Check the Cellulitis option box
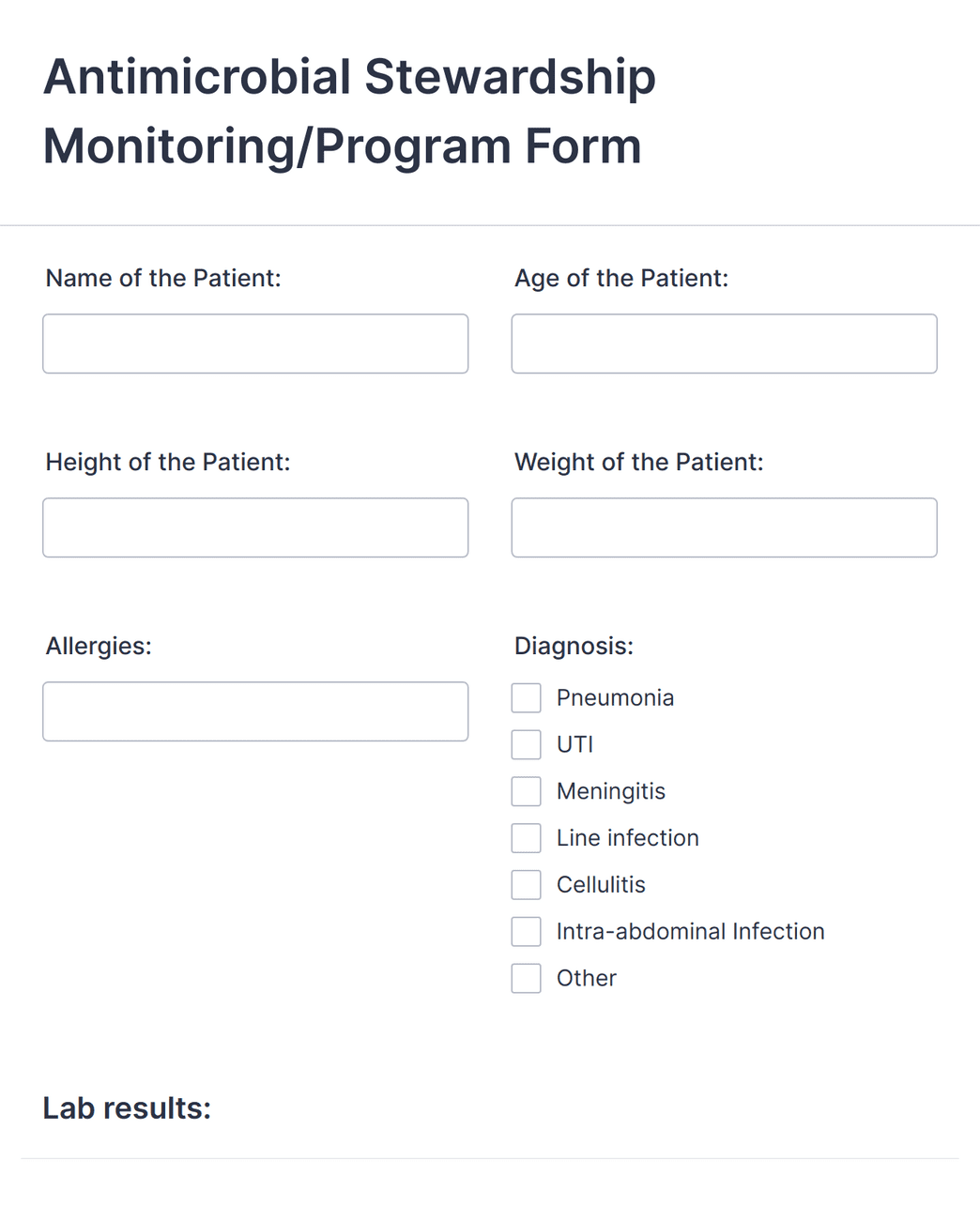Viewport: 980px width, 1206px height. pos(527,885)
